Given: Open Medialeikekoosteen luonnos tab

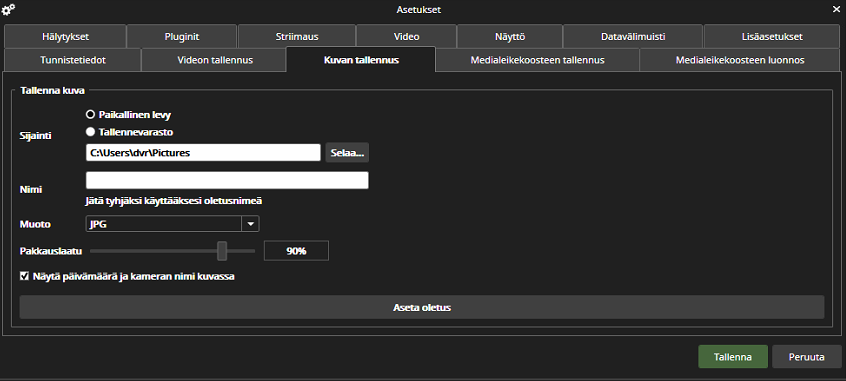Looking at the screenshot, I should (740, 60).
